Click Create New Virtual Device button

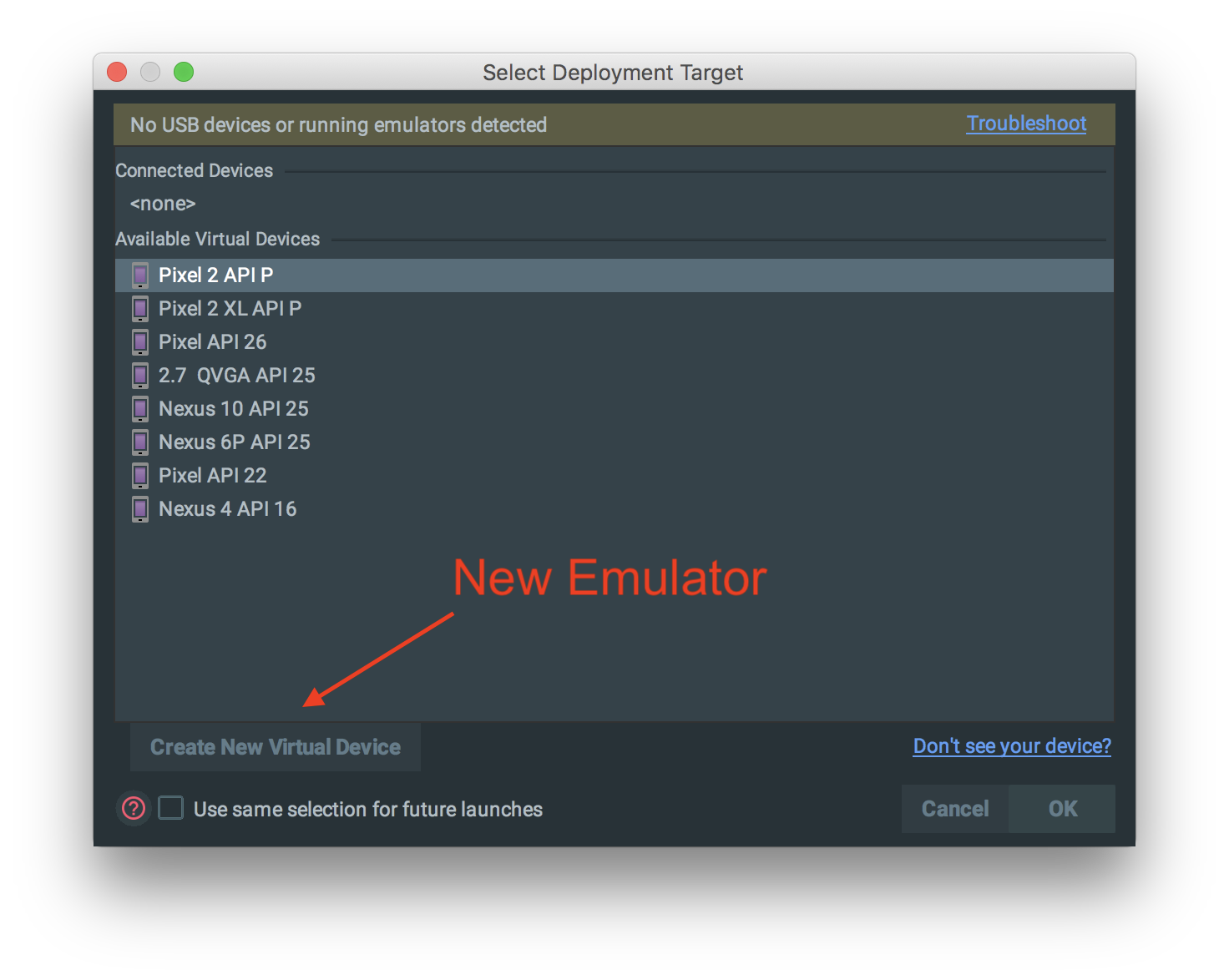tap(276, 747)
